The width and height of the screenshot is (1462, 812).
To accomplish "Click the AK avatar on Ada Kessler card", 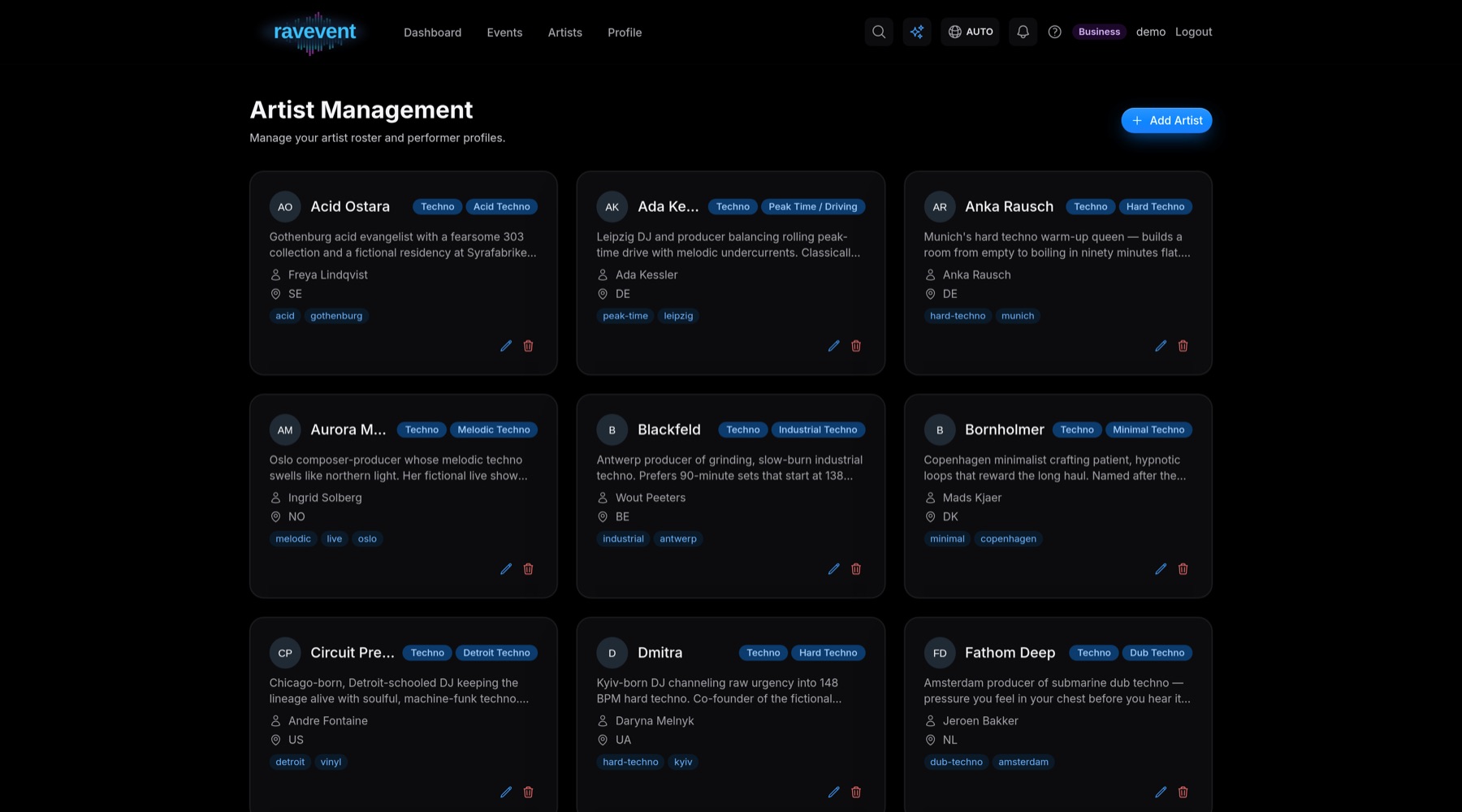I will (612, 207).
